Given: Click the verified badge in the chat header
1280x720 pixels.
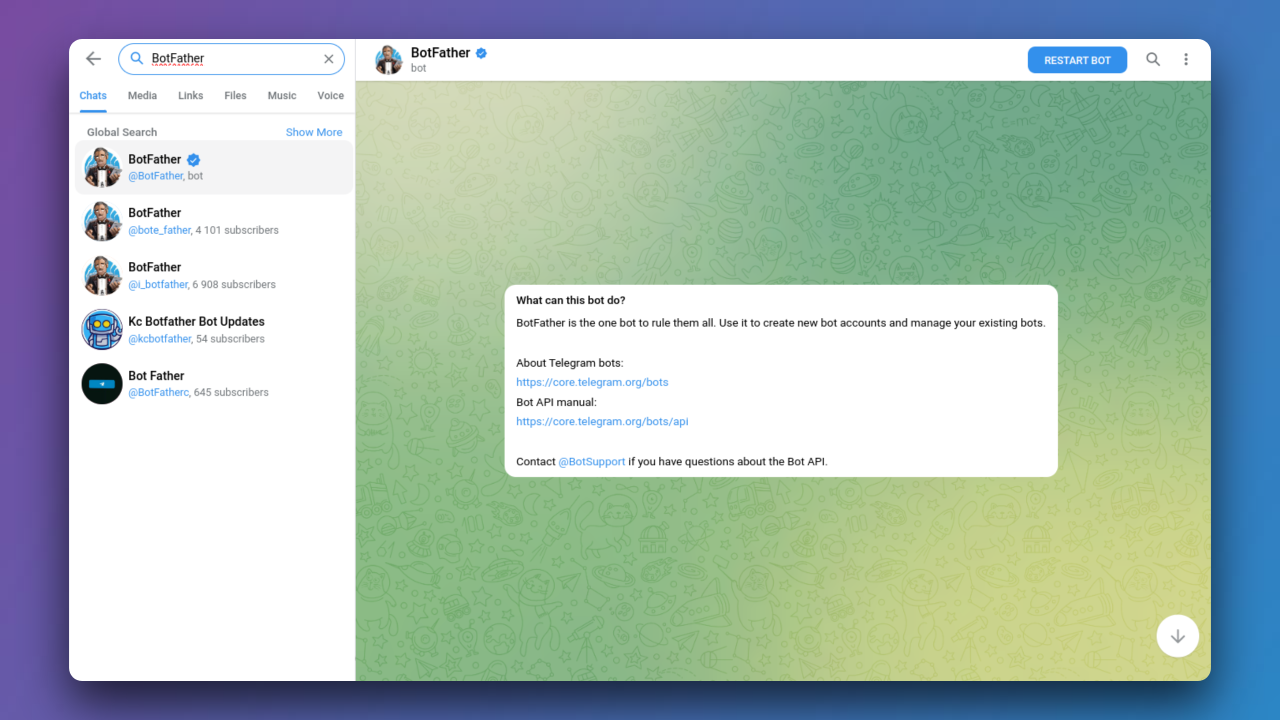Looking at the screenshot, I should [x=481, y=53].
